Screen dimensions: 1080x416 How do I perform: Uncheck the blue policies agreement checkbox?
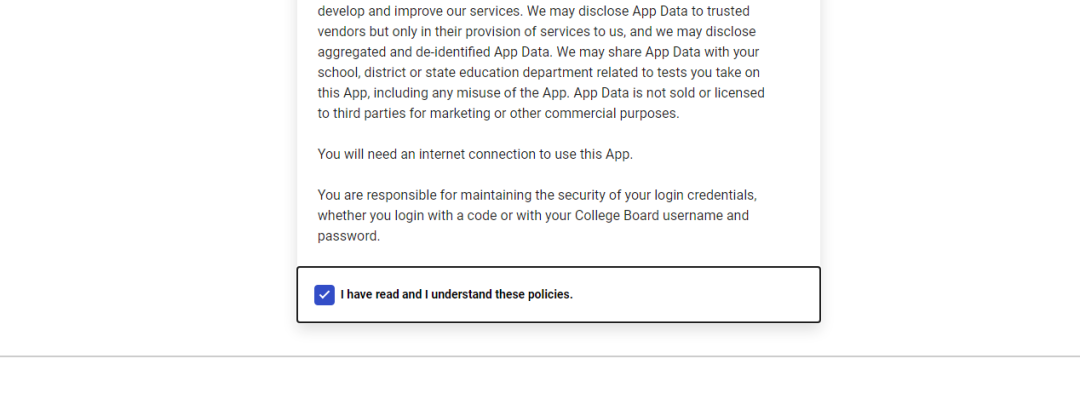pyautogui.click(x=324, y=295)
